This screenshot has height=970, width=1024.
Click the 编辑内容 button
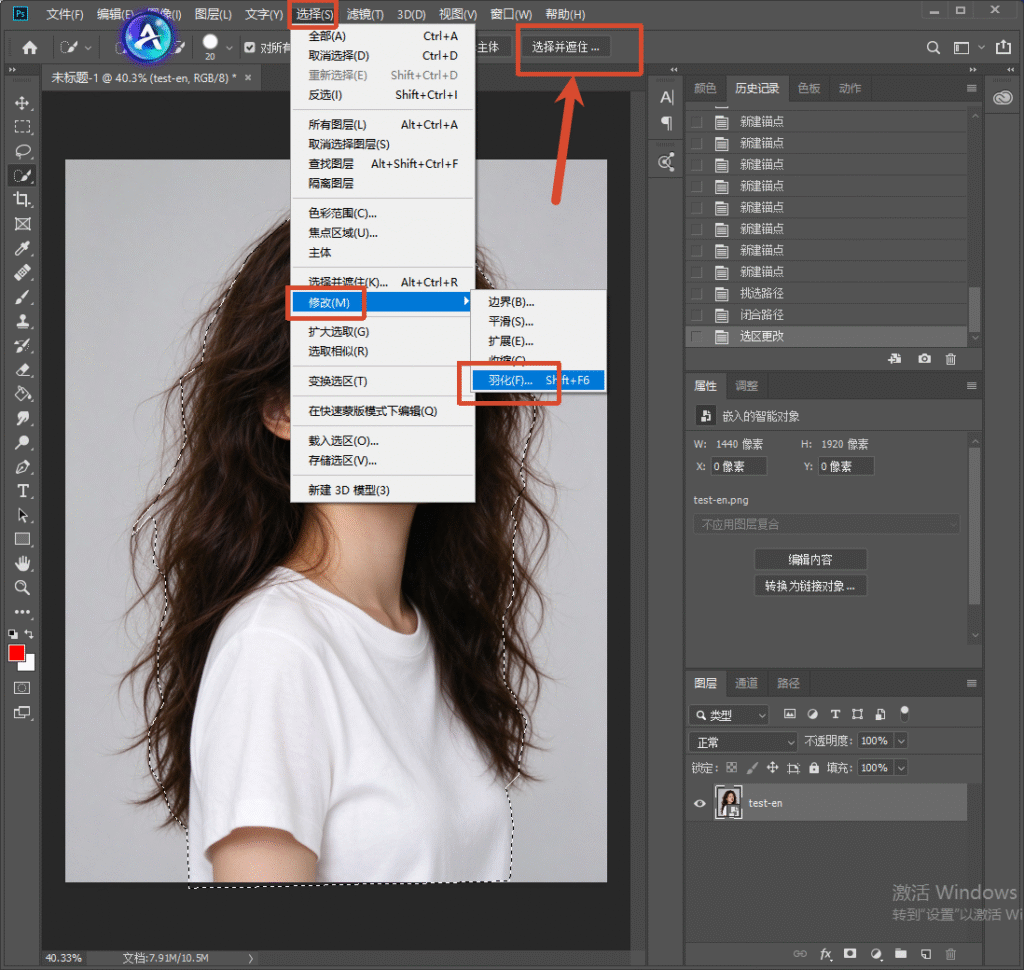point(810,560)
